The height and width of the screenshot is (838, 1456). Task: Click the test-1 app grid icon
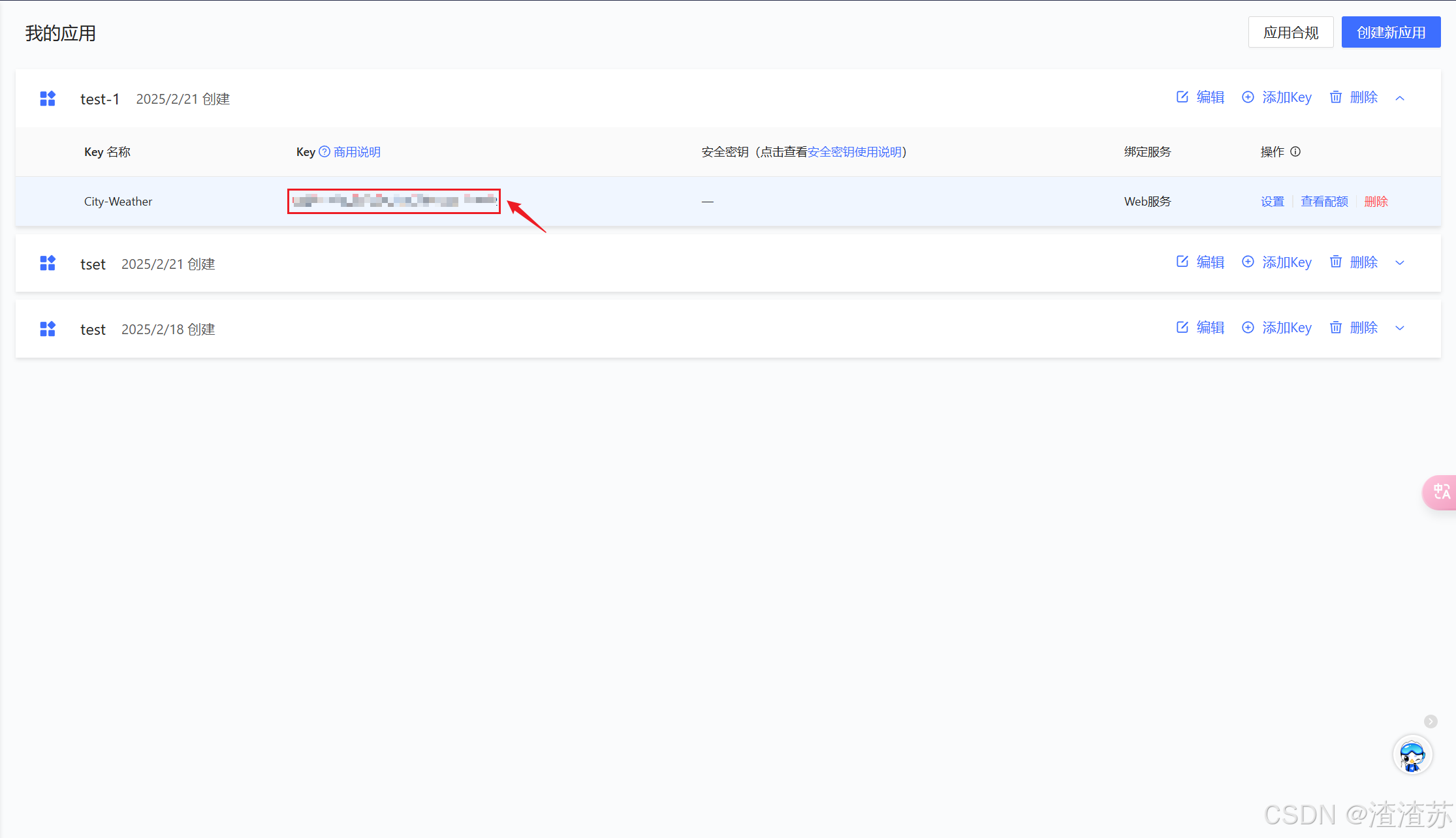[48, 99]
